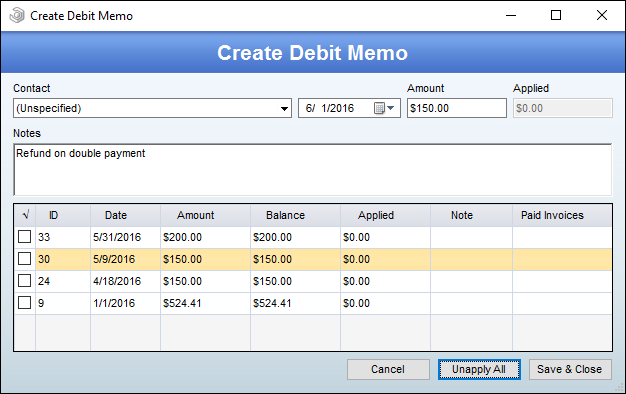Tick the checkbox for debit ID 24
The width and height of the screenshot is (626, 394).
[x=24, y=281]
